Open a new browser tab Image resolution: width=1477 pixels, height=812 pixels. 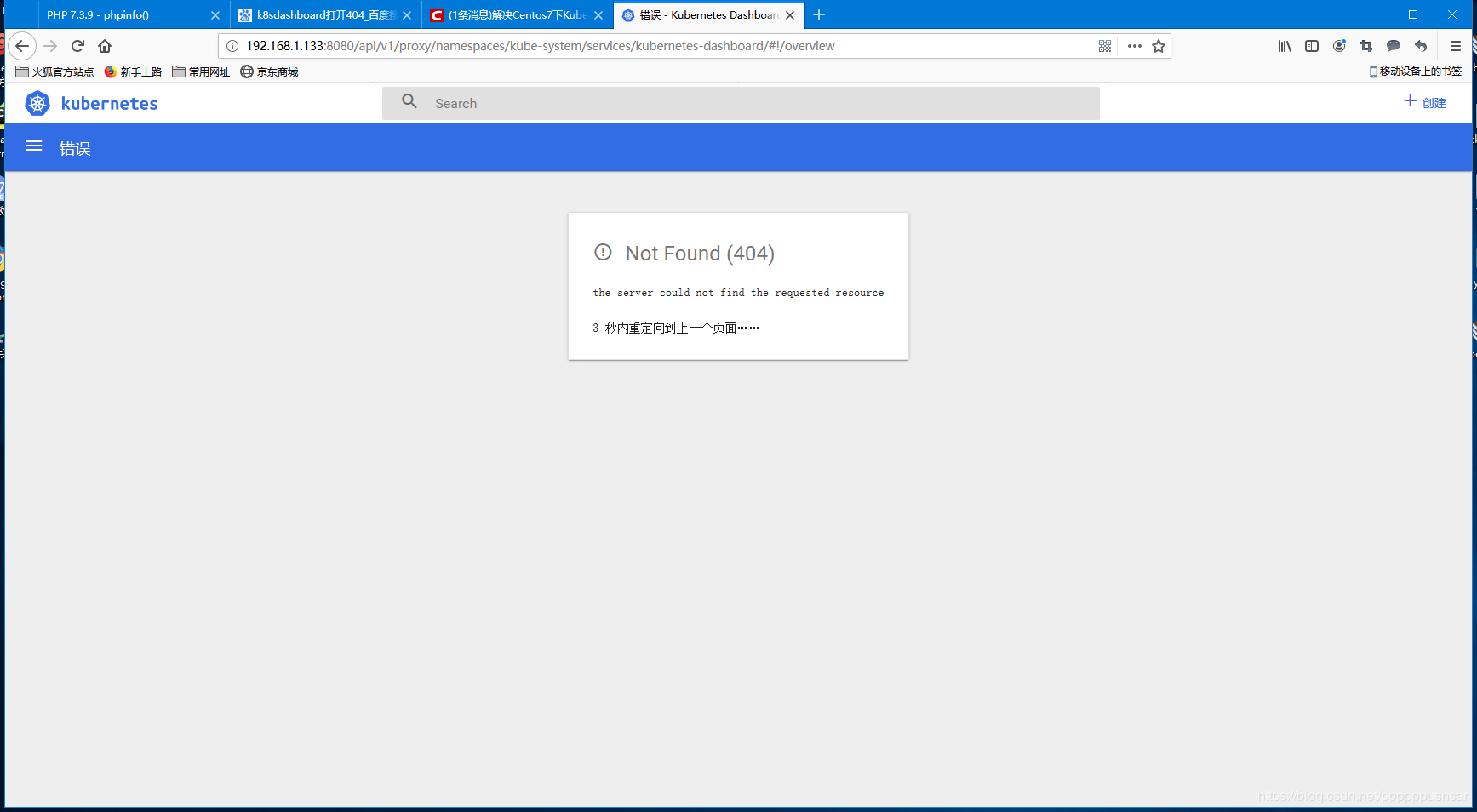pos(819,14)
